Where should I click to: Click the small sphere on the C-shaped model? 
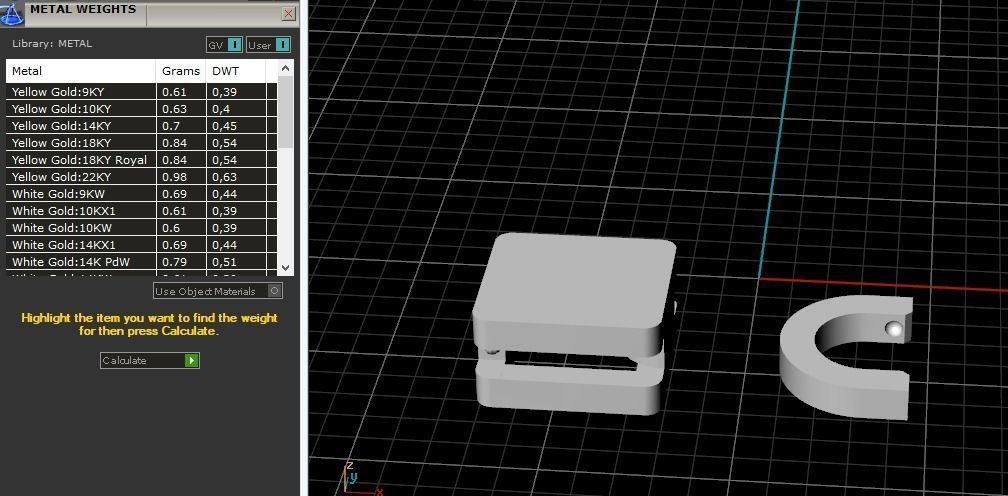pos(894,329)
